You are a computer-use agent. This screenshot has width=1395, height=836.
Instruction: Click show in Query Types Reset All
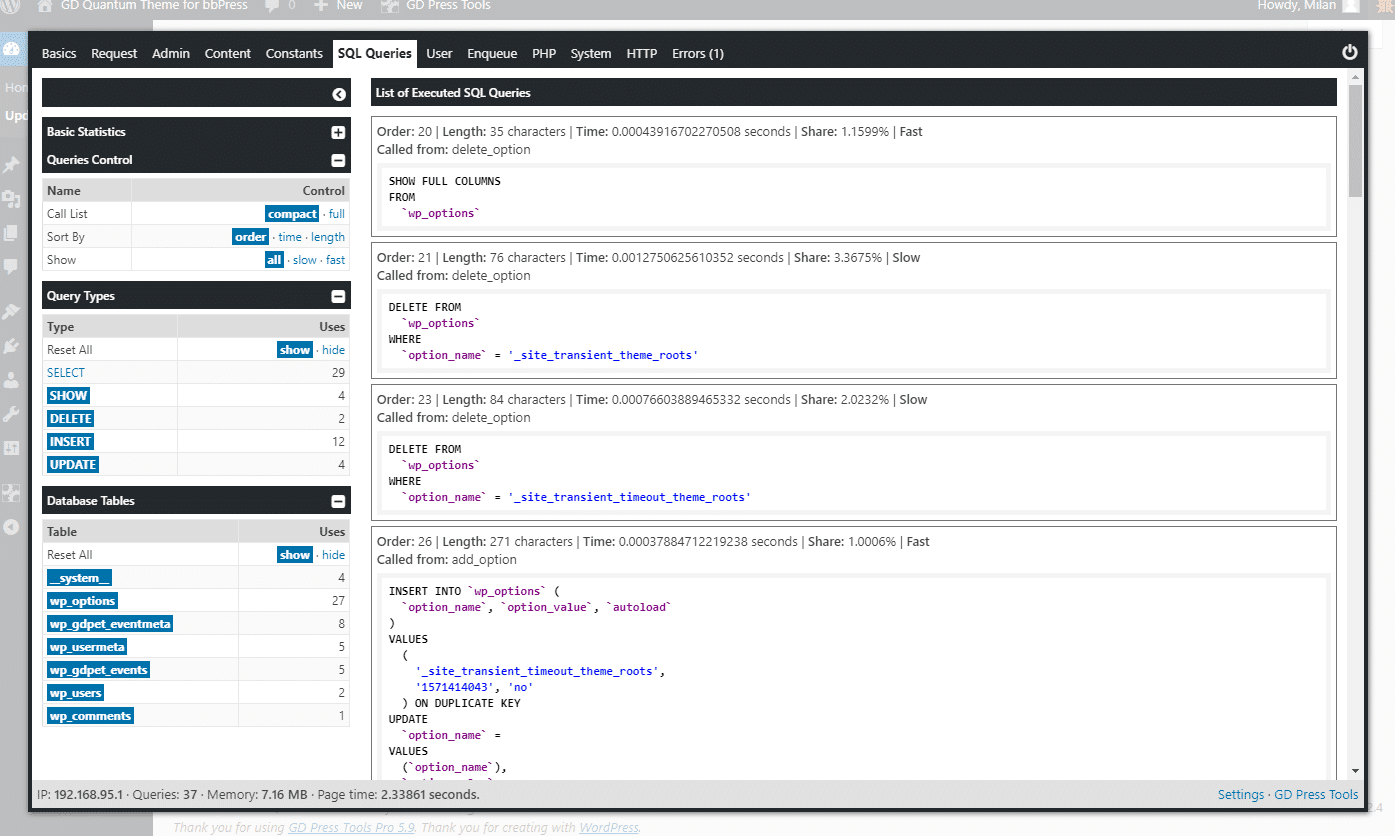coord(295,350)
